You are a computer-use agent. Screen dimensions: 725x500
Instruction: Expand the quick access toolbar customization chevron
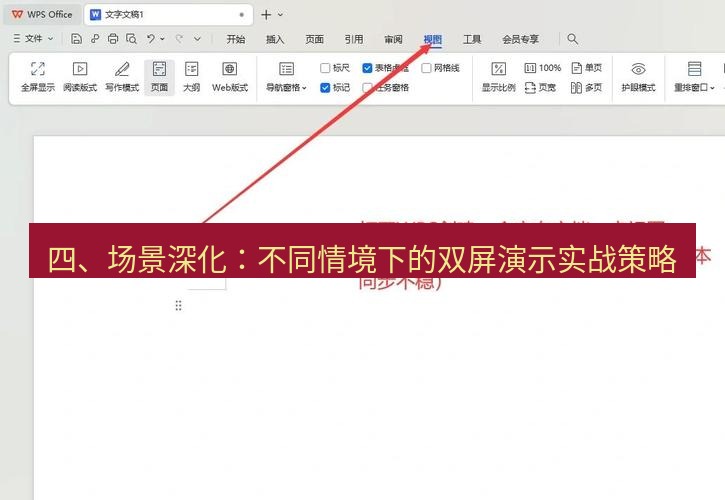pos(197,39)
